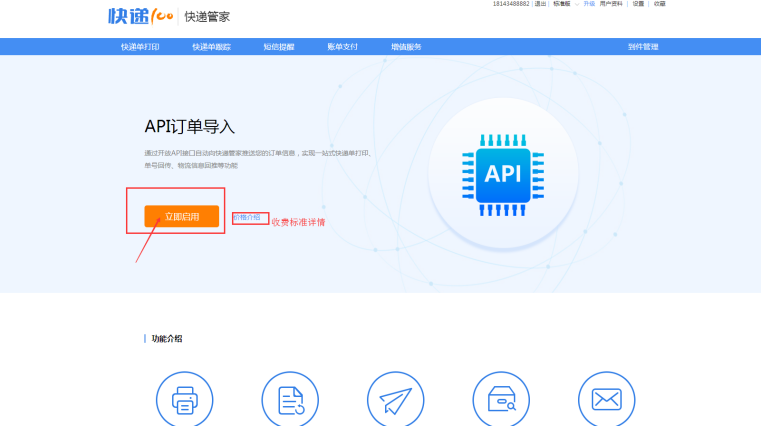Click the printer feature icon
This screenshot has height=426, width=762.
tap(185, 400)
